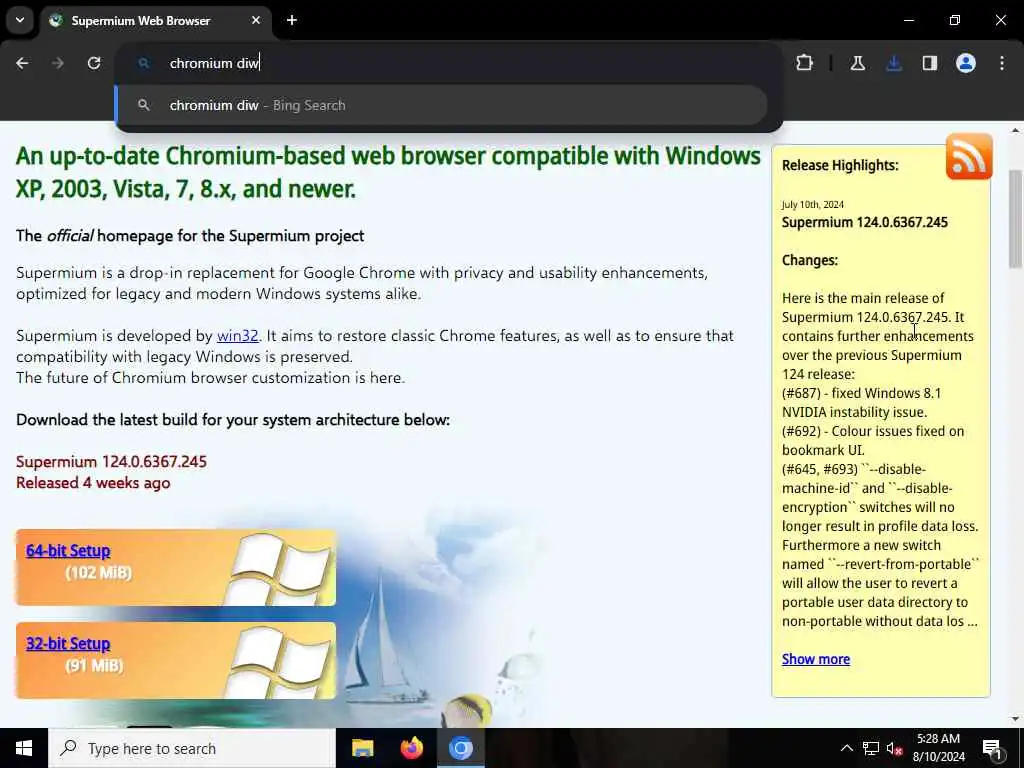Download the 32-bit Setup

(x=68, y=643)
